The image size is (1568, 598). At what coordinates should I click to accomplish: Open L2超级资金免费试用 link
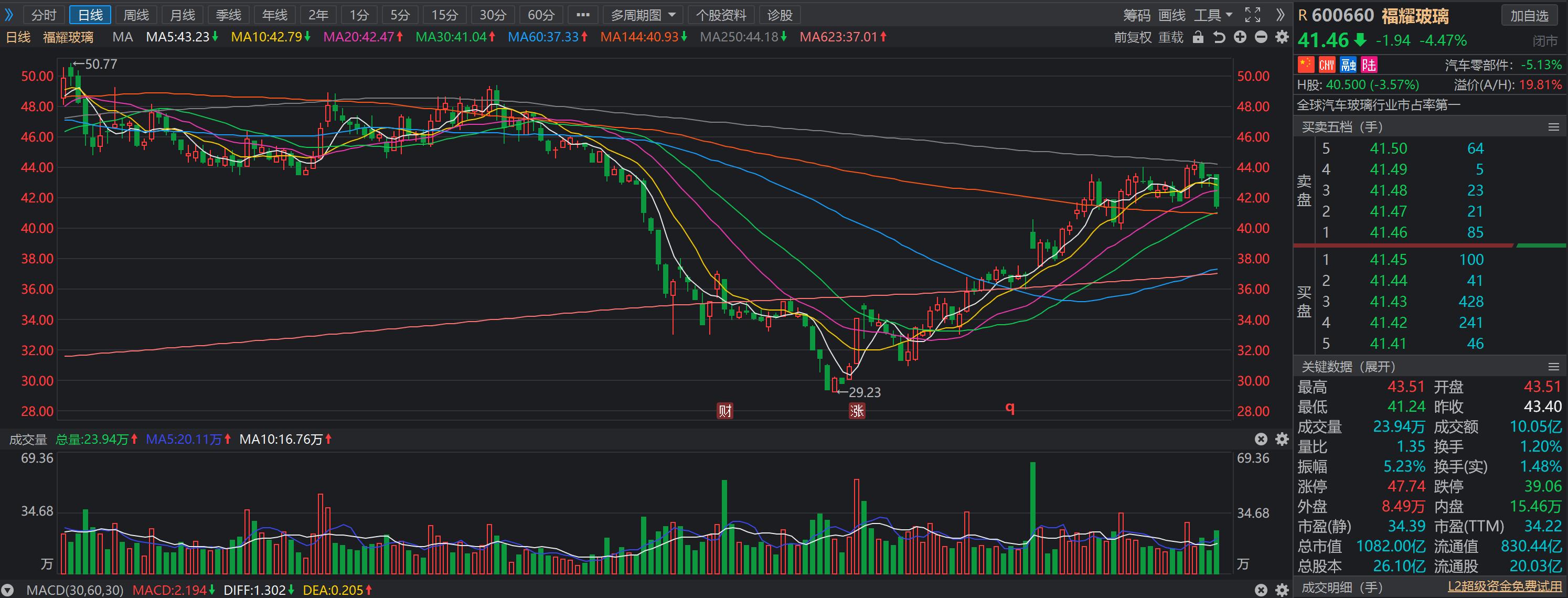[1504, 586]
